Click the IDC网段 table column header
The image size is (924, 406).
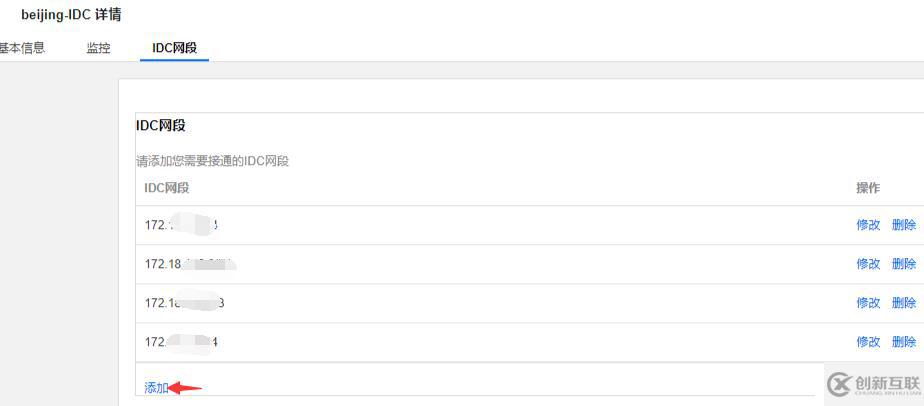click(x=167, y=188)
